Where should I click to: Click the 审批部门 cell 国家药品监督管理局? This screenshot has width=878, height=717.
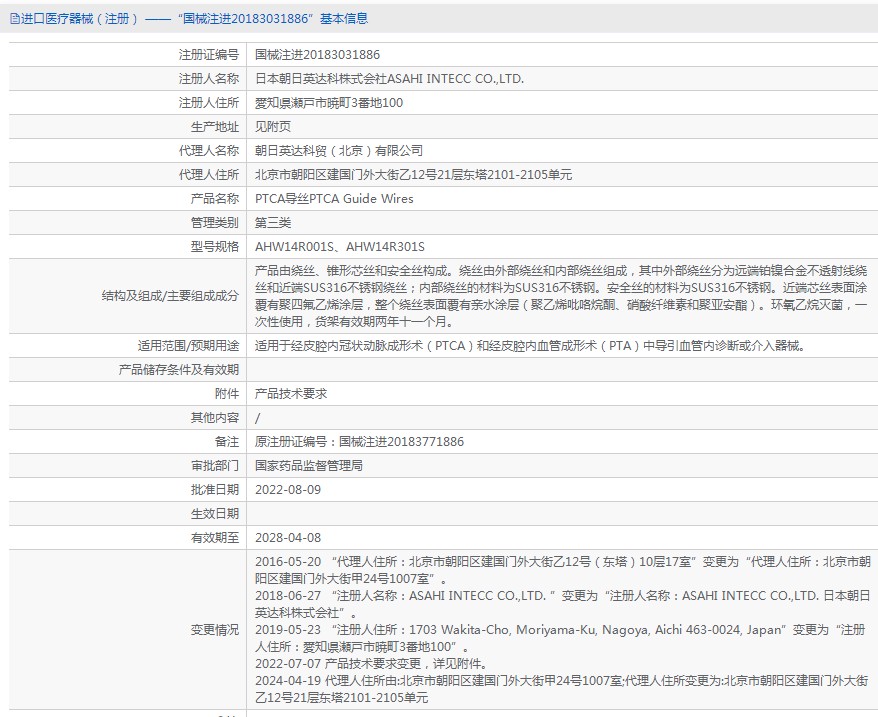(x=310, y=465)
